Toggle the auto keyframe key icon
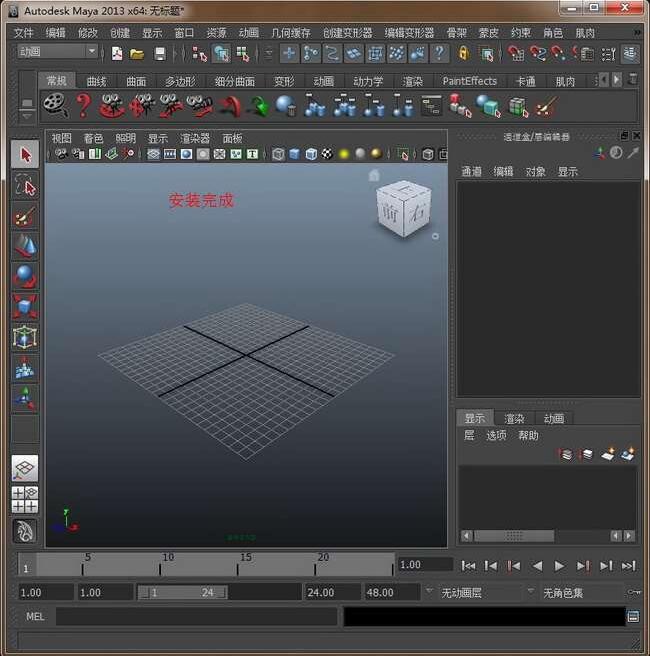Image resolution: width=650 pixels, height=656 pixels. point(634,592)
